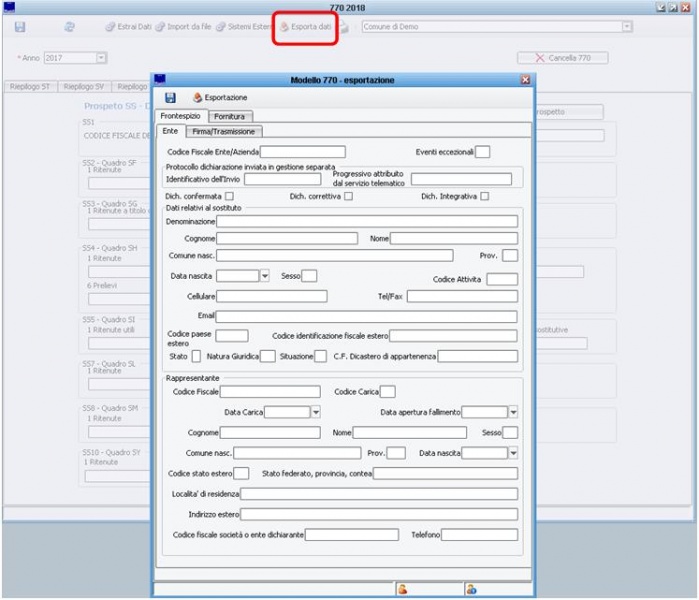Open the Data nascita dropdown under sostituto
The width and height of the screenshot is (699, 600).
pos(265,276)
